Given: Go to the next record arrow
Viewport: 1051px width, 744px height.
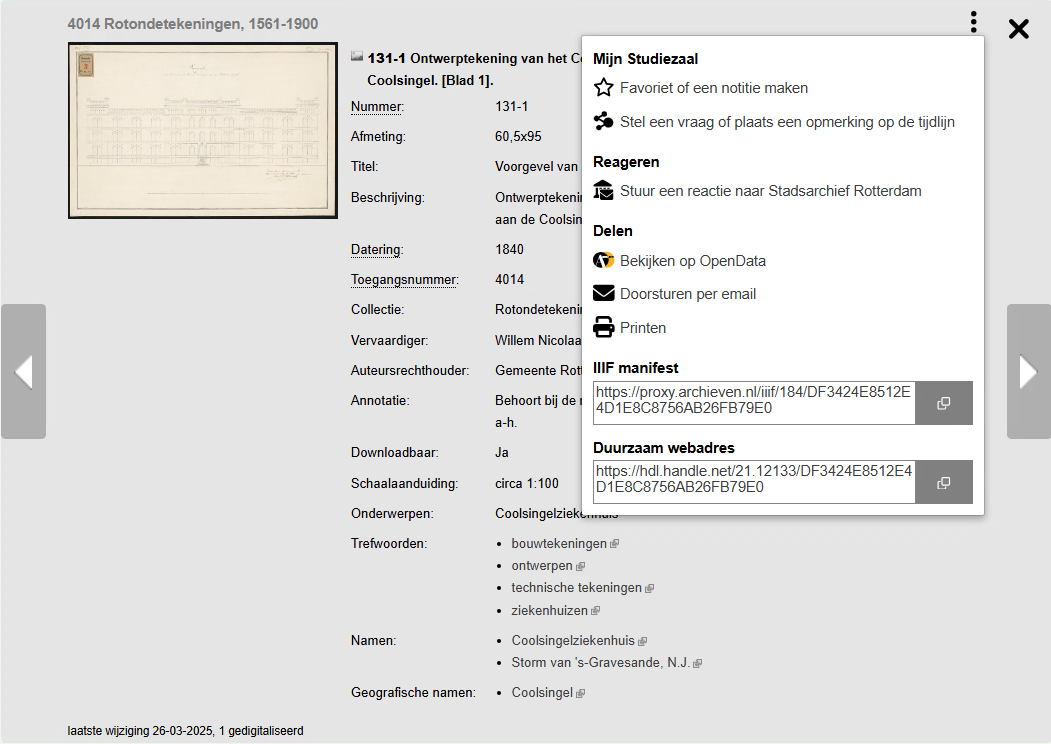Looking at the screenshot, I should (1028, 372).
